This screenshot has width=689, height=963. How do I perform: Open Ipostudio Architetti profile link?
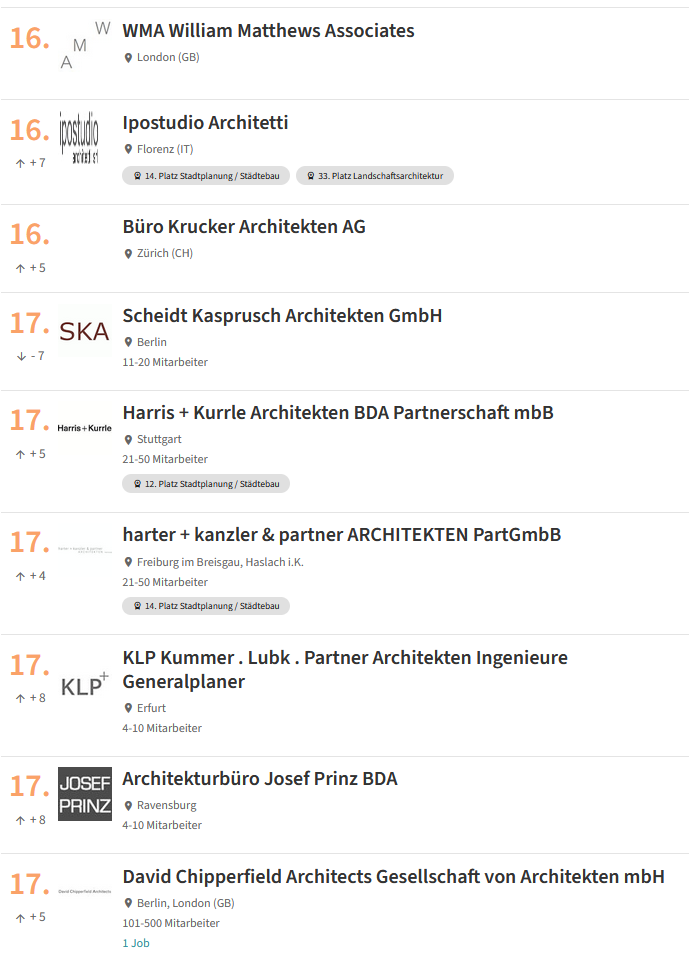(x=205, y=123)
